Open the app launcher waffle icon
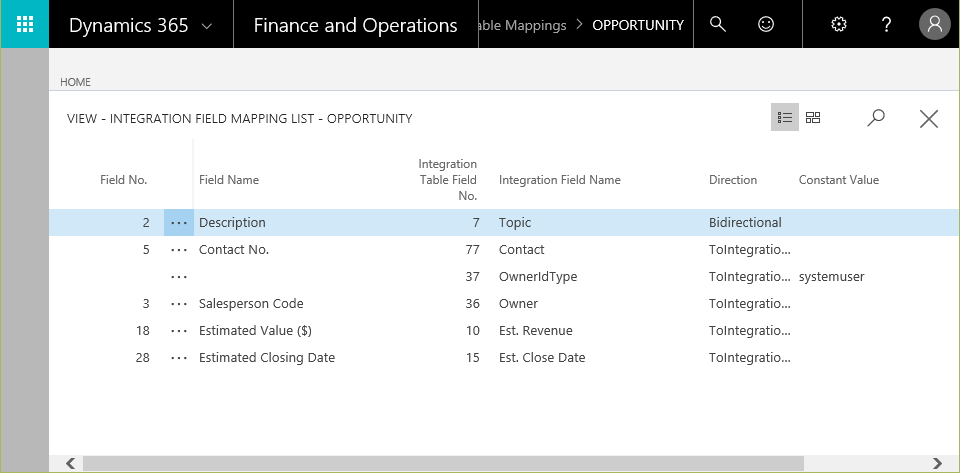The width and height of the screenshot is (960, 473). coord(24,24)
